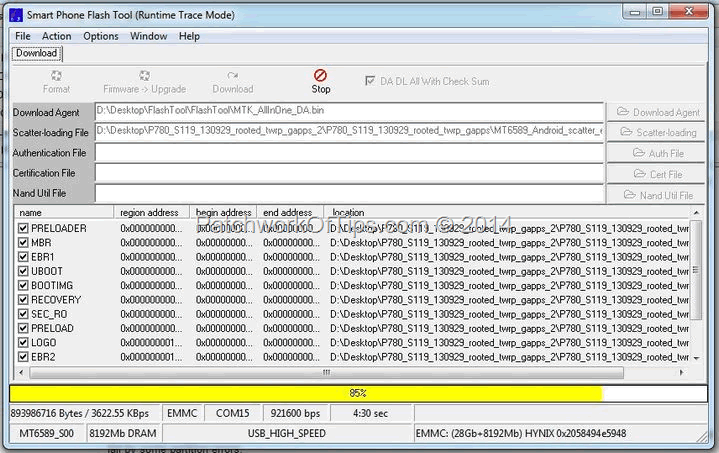Click the Smart Phone Flash Tool title icon
Image resolution: width=719 pixels, height=453 pixels.
click(x=16, y=15)
